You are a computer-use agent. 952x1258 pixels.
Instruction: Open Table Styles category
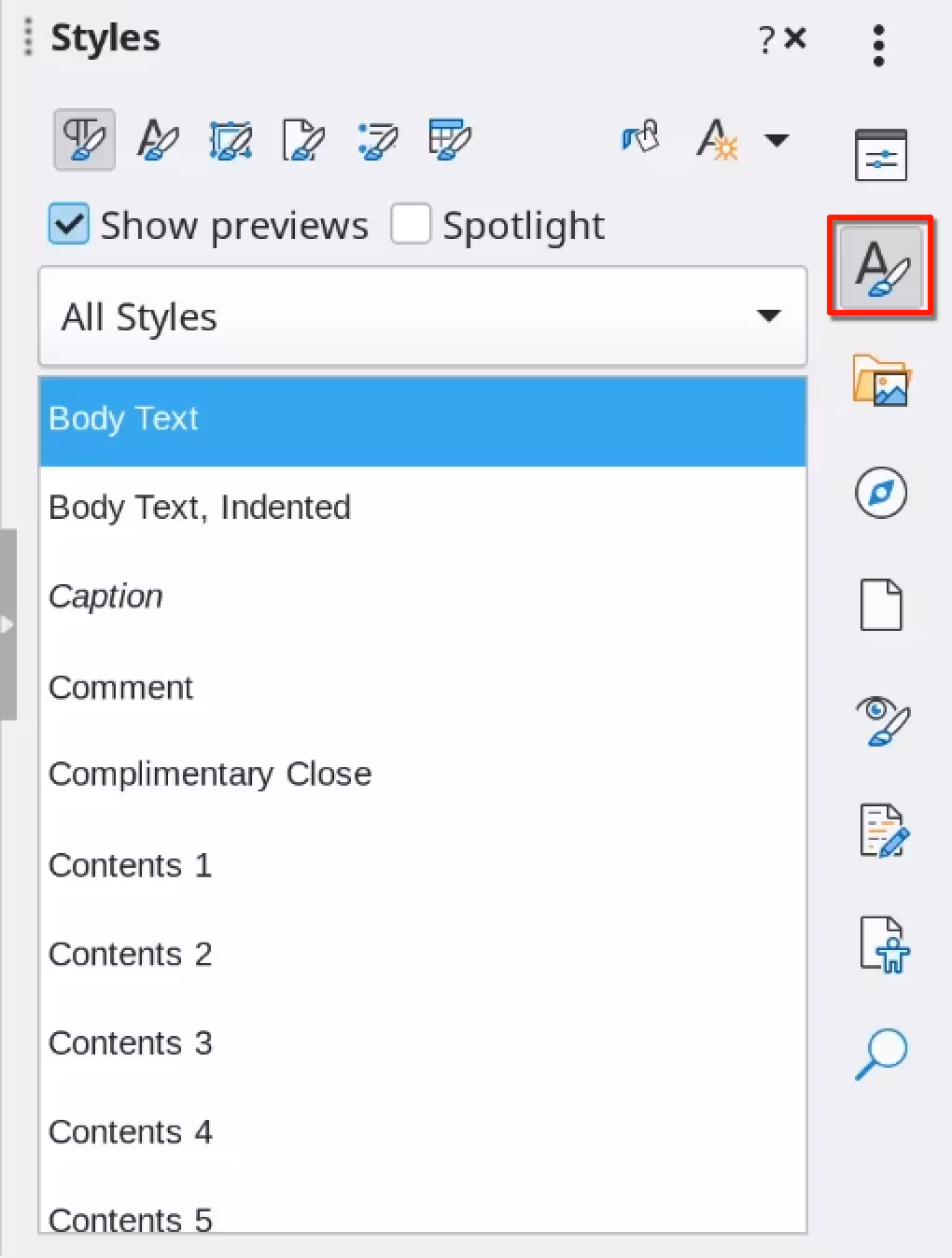(450, 140)
